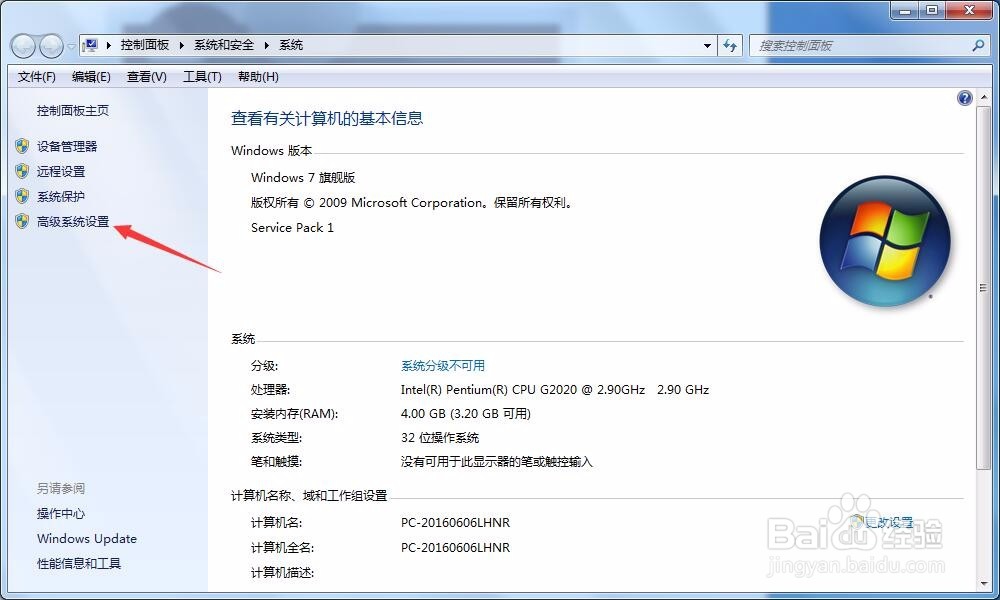Open the 查看(V) menu

[147, 77]
